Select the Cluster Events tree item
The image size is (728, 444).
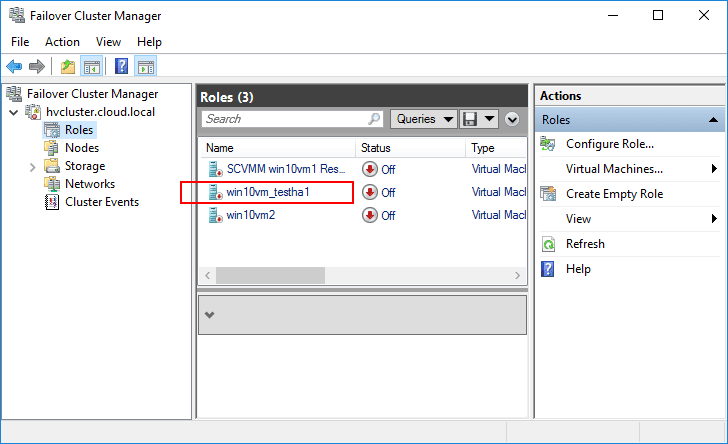coord(102,202)
